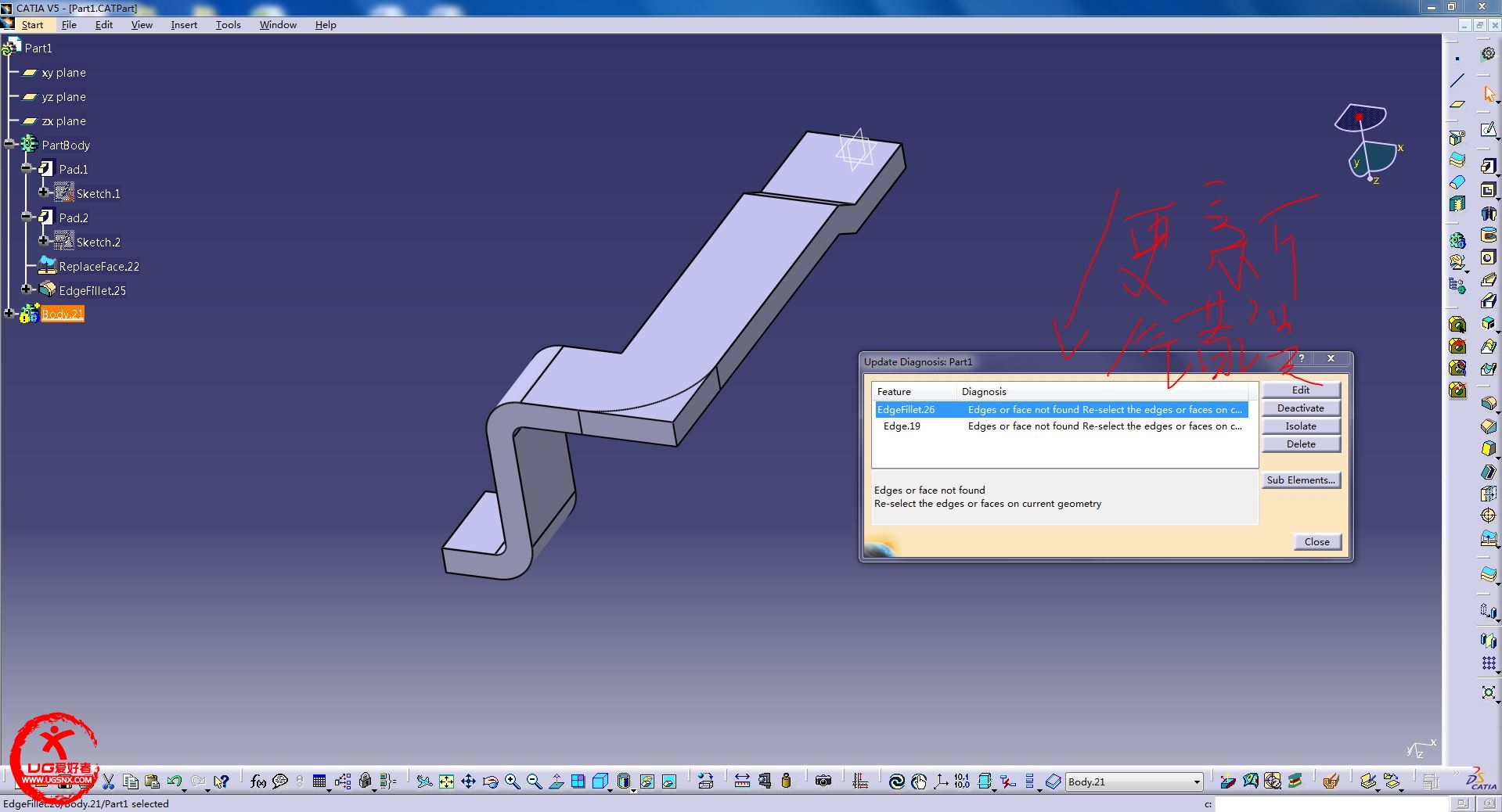
Task: Open the View menu
Action: tap(142, 25)
